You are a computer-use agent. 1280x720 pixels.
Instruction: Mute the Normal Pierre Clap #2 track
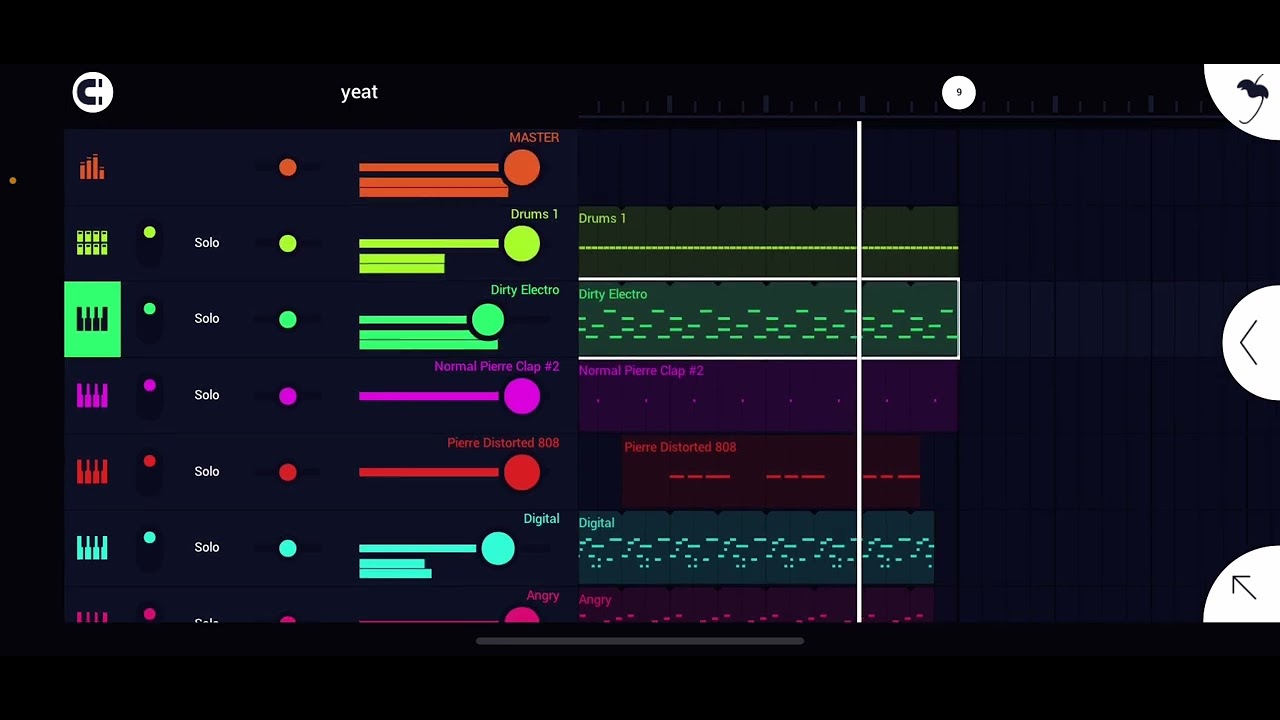point(149,395)
